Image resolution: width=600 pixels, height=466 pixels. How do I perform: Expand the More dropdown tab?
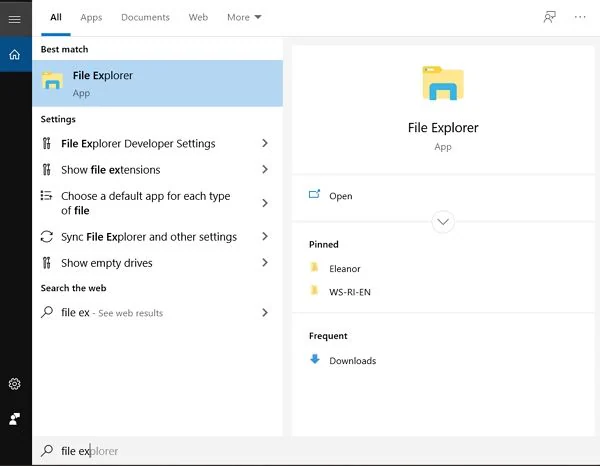tap(244, 17)
